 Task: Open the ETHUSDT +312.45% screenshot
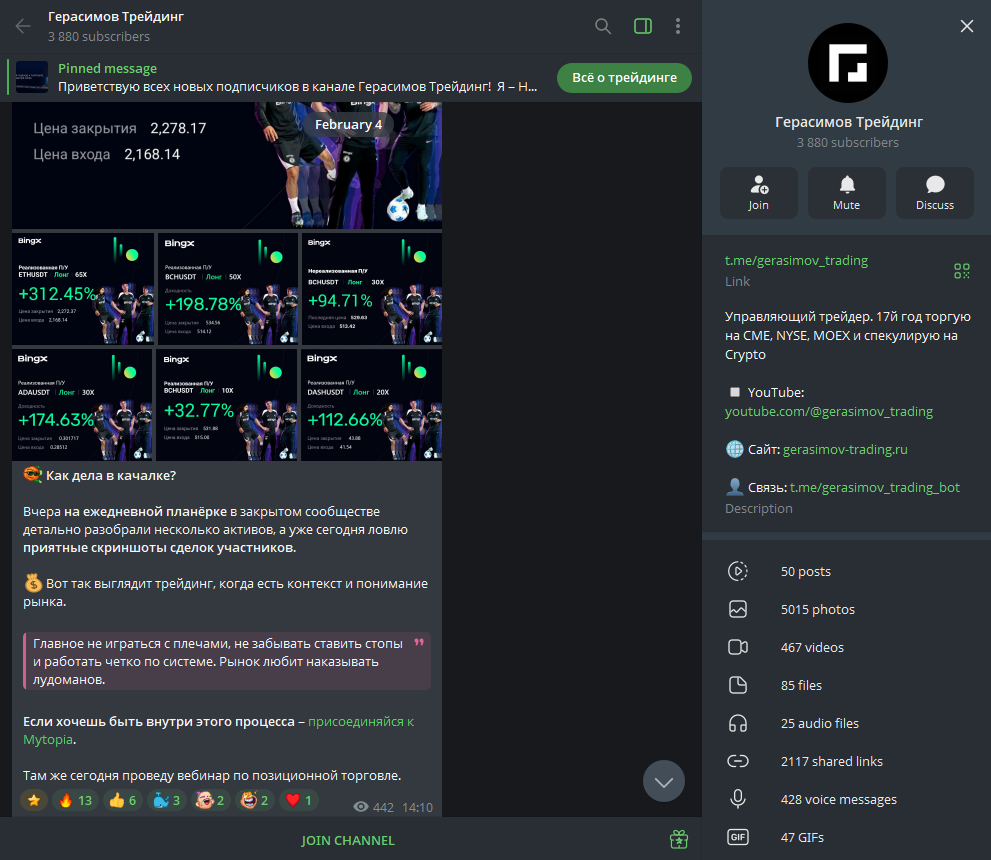pos(83,288)
